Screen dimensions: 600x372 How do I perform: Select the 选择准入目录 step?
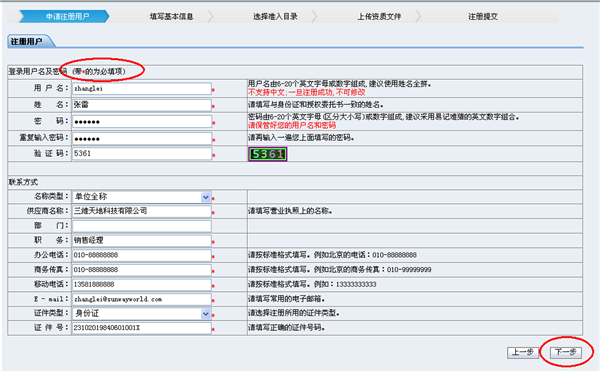coord(275,16)
